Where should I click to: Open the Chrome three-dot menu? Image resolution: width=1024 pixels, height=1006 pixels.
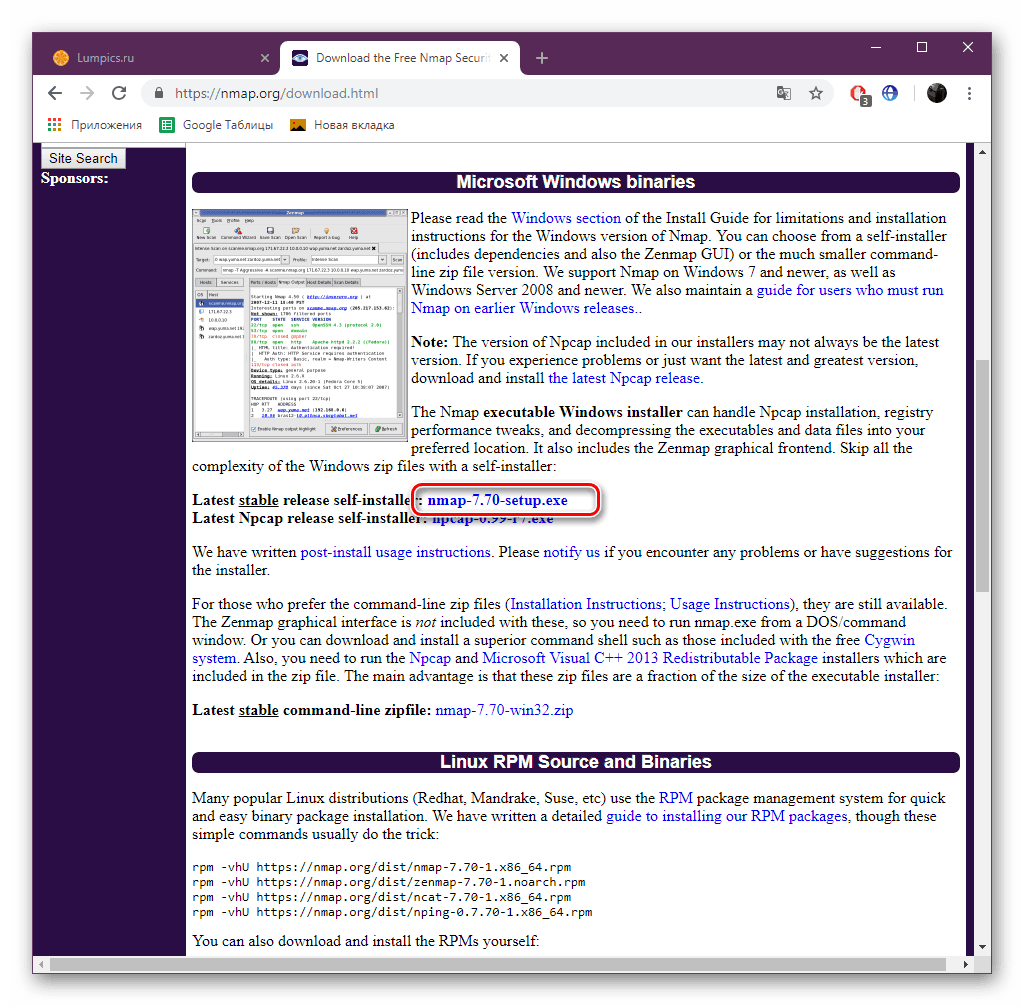tap(969, 92)
